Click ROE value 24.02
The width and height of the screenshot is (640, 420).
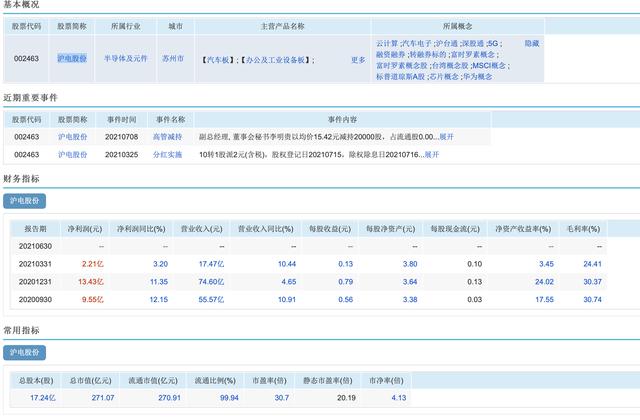[x=544, y=282]
